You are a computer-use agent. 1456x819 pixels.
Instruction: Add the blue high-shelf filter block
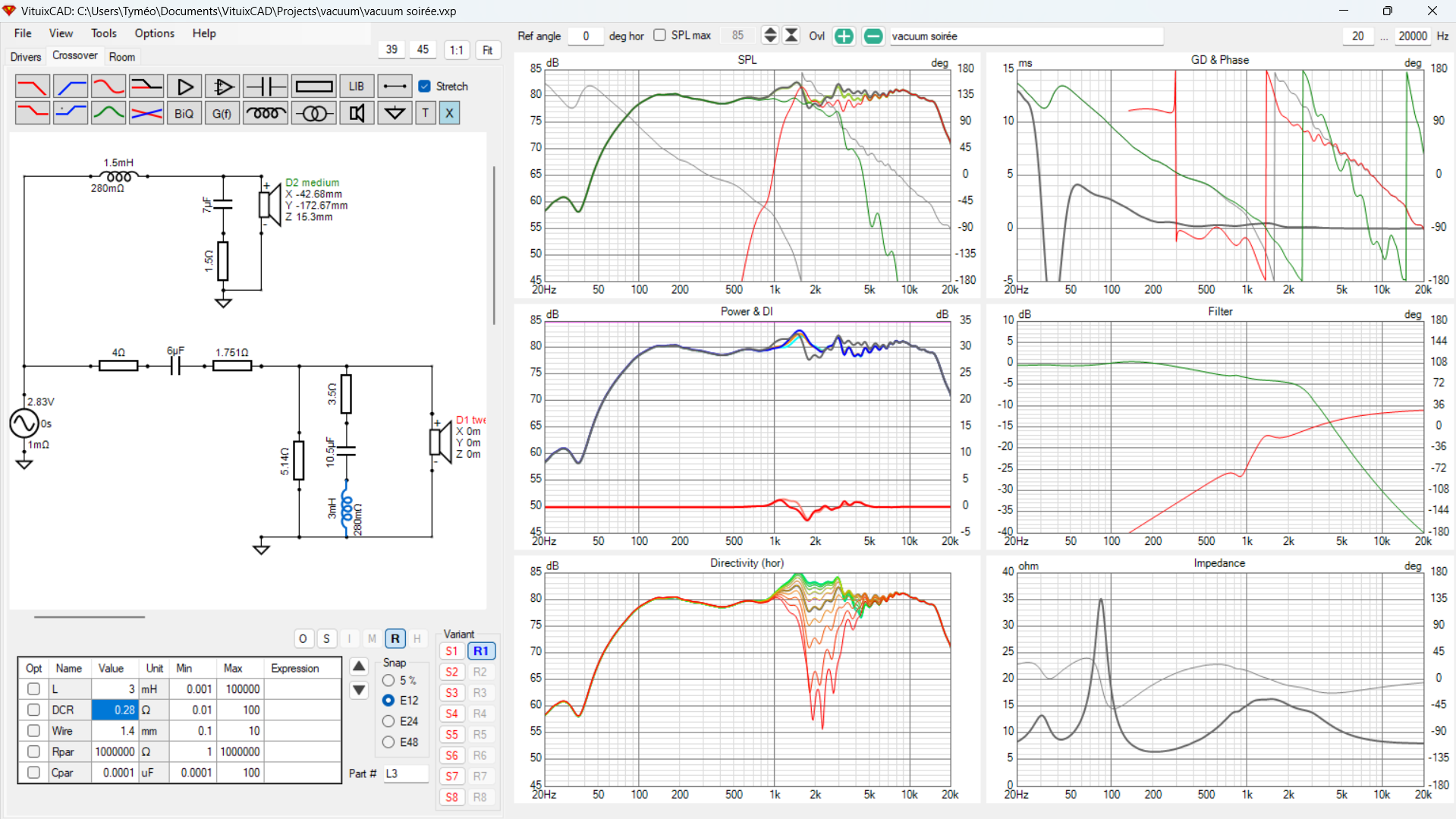coord(71,113)
